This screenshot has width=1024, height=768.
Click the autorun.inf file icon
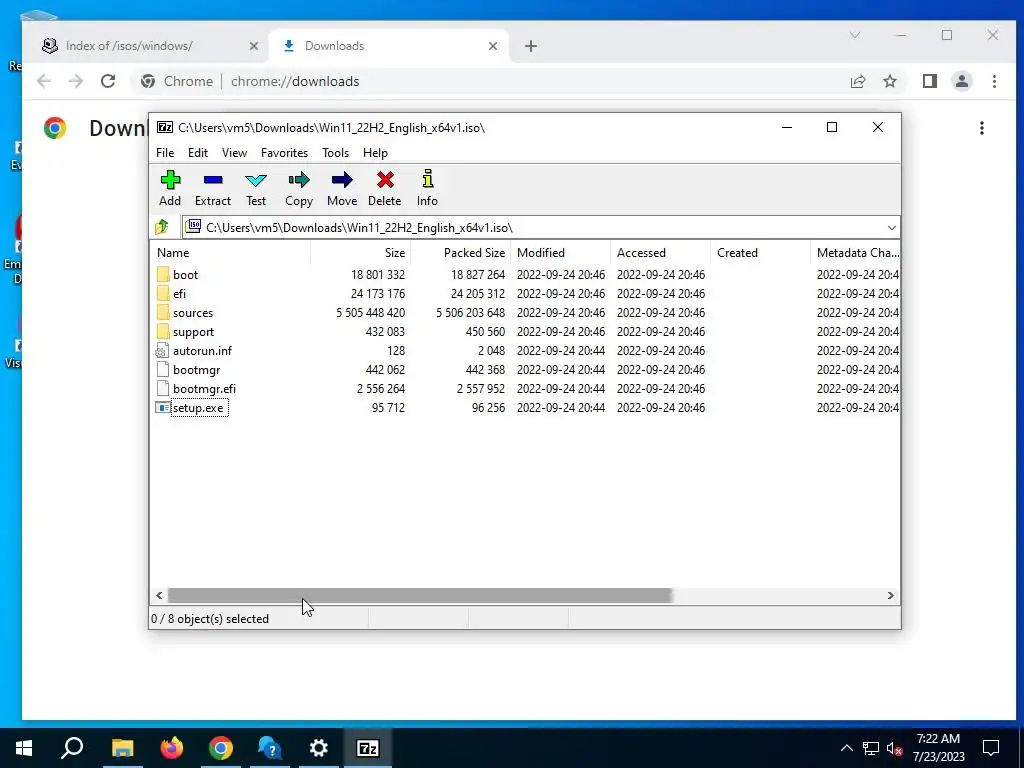[163, 351]
